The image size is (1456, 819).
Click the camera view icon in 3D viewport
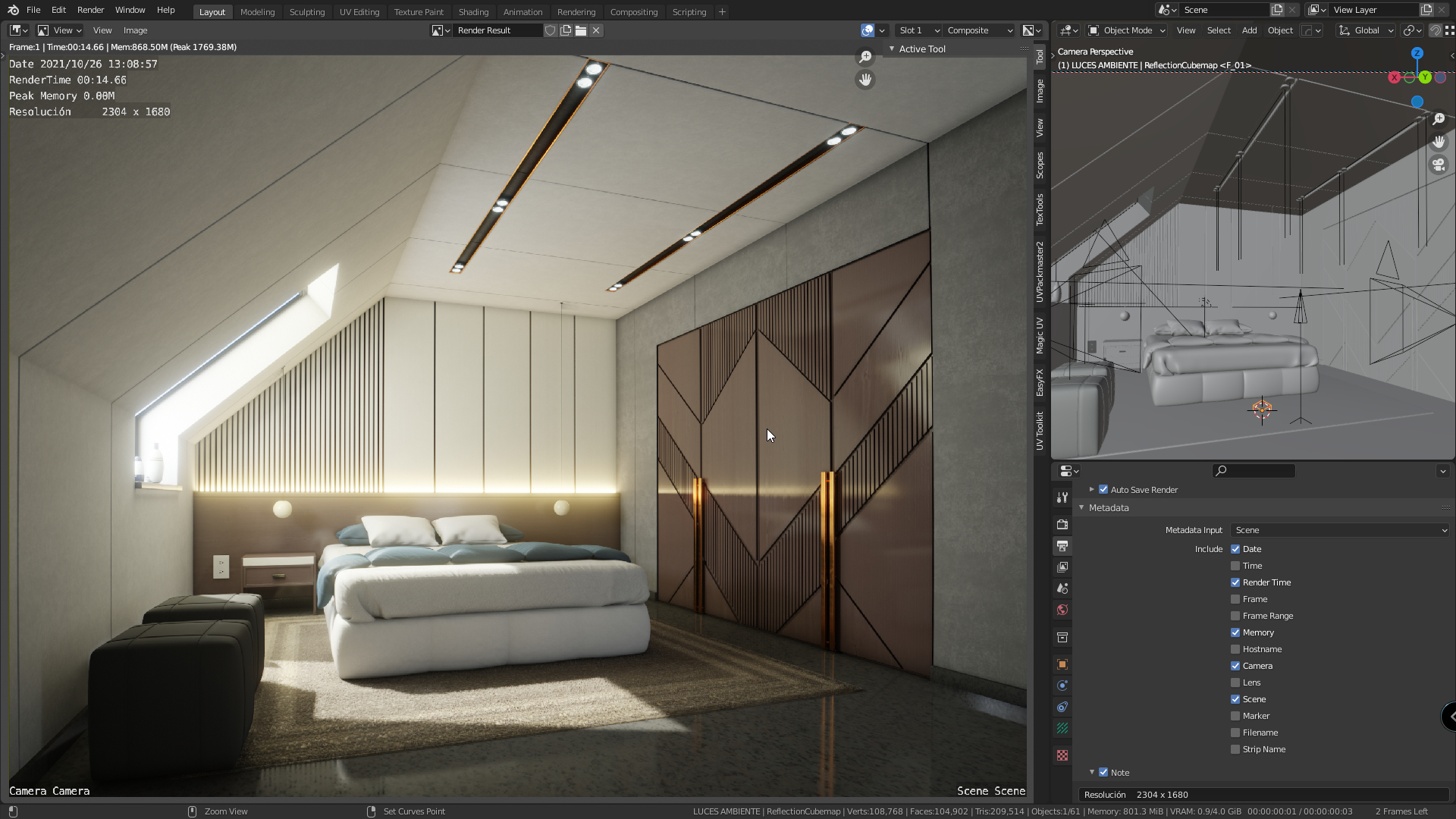tap(1439, 165)
